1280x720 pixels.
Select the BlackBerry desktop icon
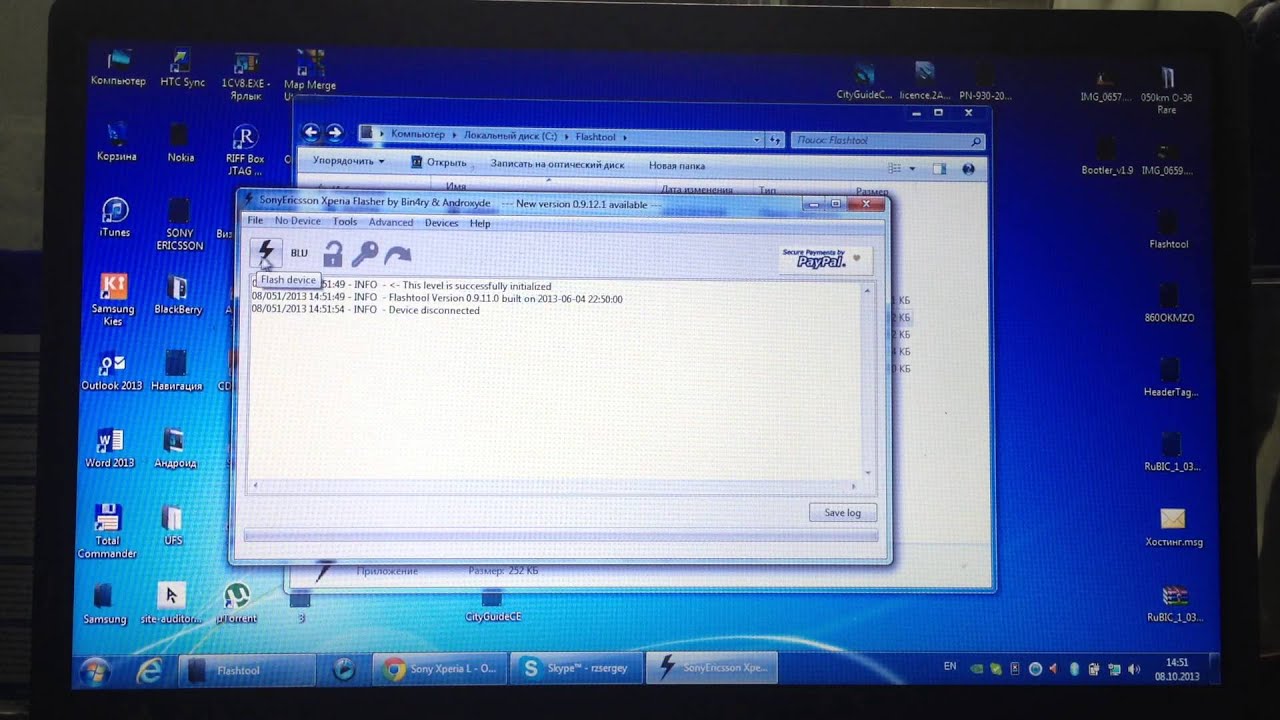coord(178,295)
